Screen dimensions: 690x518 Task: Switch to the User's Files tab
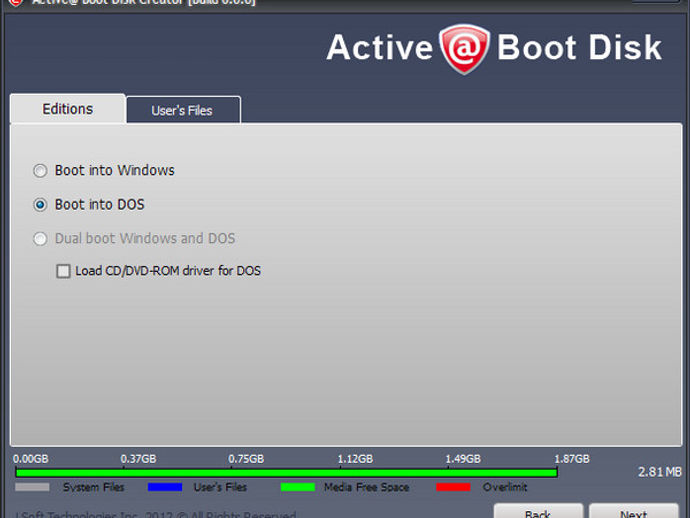pos(183,110)
